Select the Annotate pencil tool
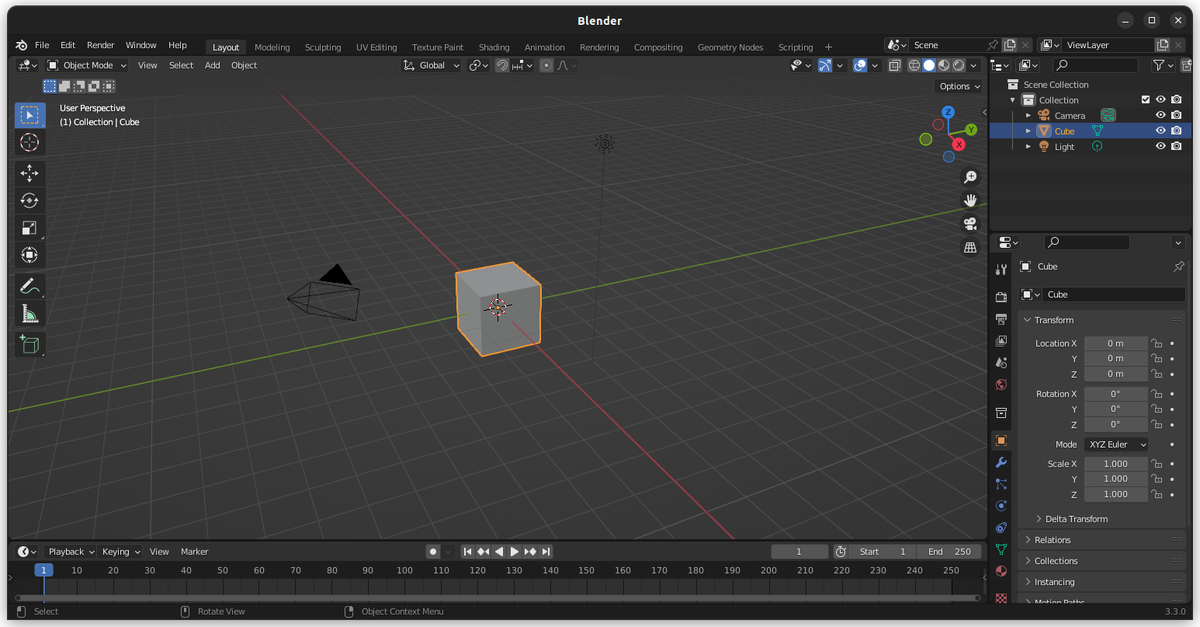This screenshot has height=627, width=1200. (30, 286)
